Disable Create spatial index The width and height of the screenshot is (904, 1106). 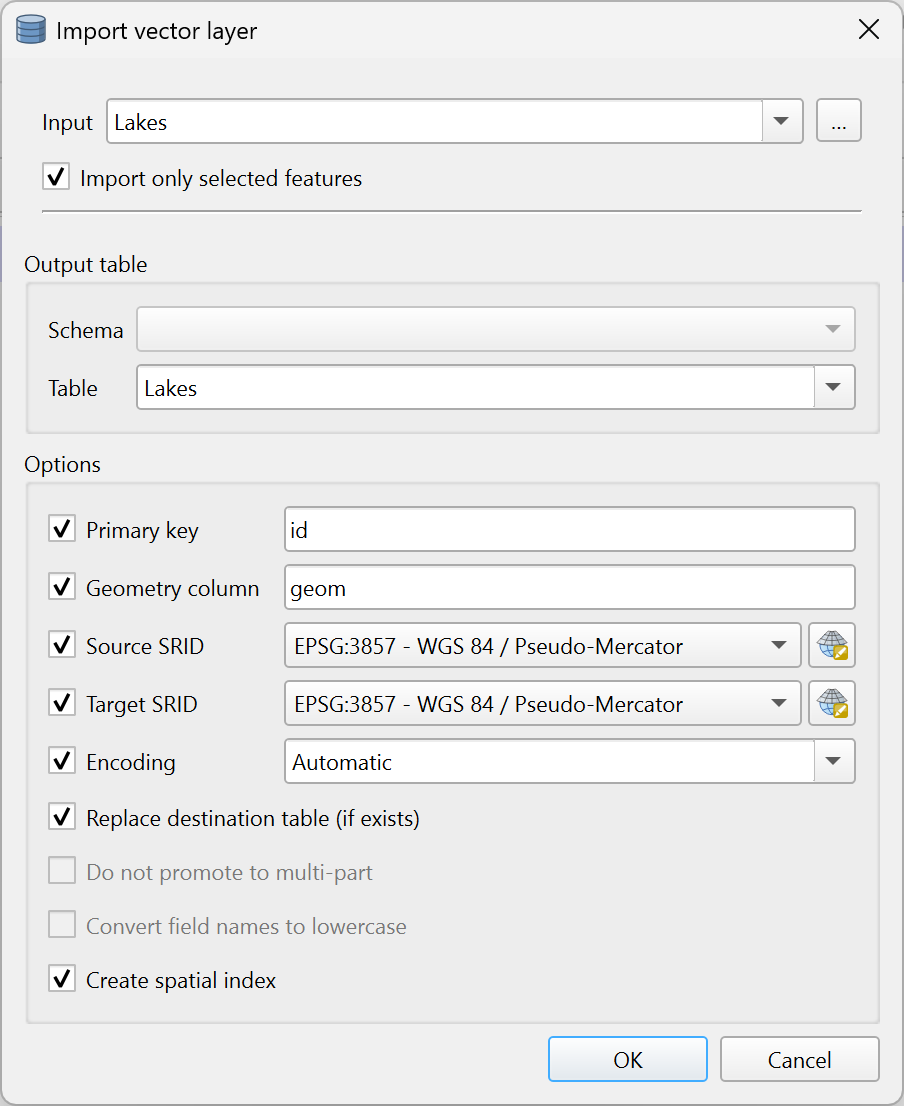[62, 980]
